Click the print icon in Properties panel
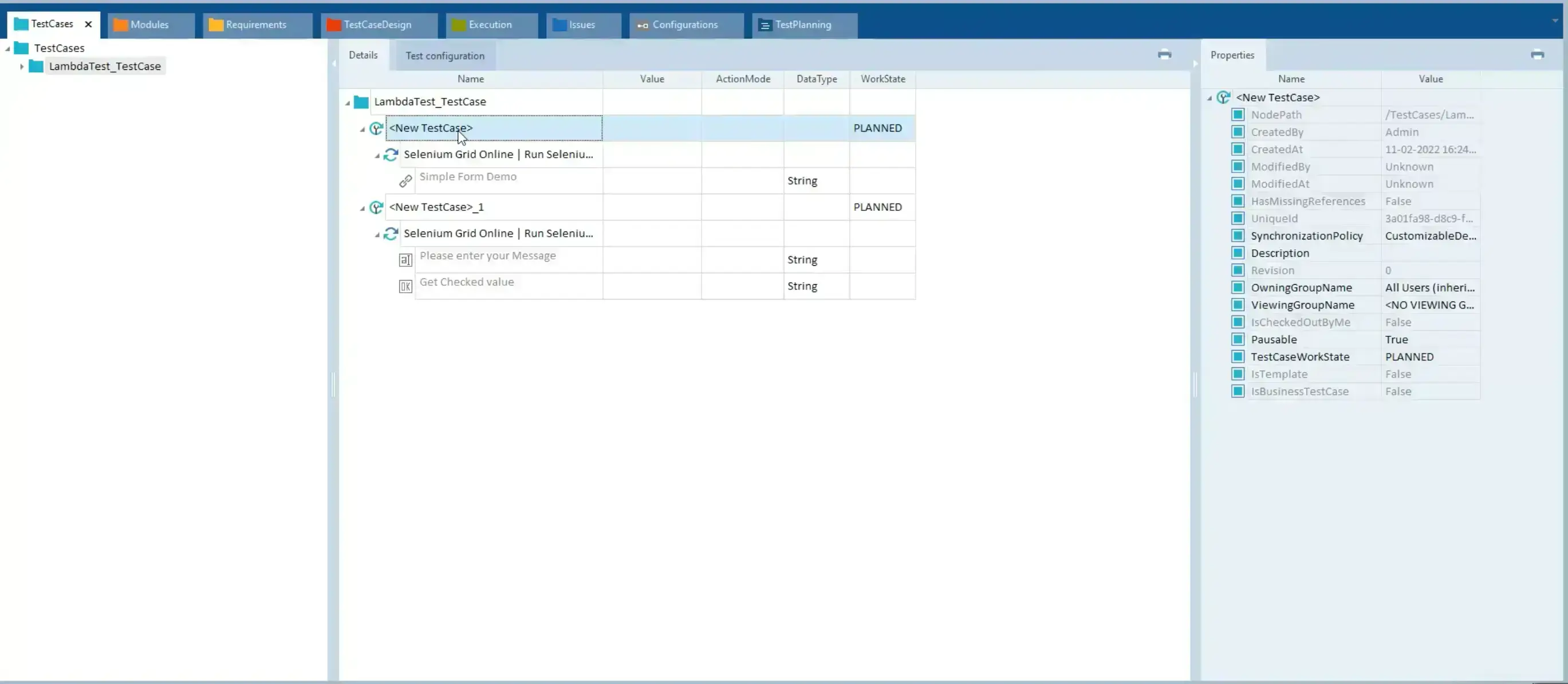The height and width of the screenshot is (684, 1568). point(1537,54)
